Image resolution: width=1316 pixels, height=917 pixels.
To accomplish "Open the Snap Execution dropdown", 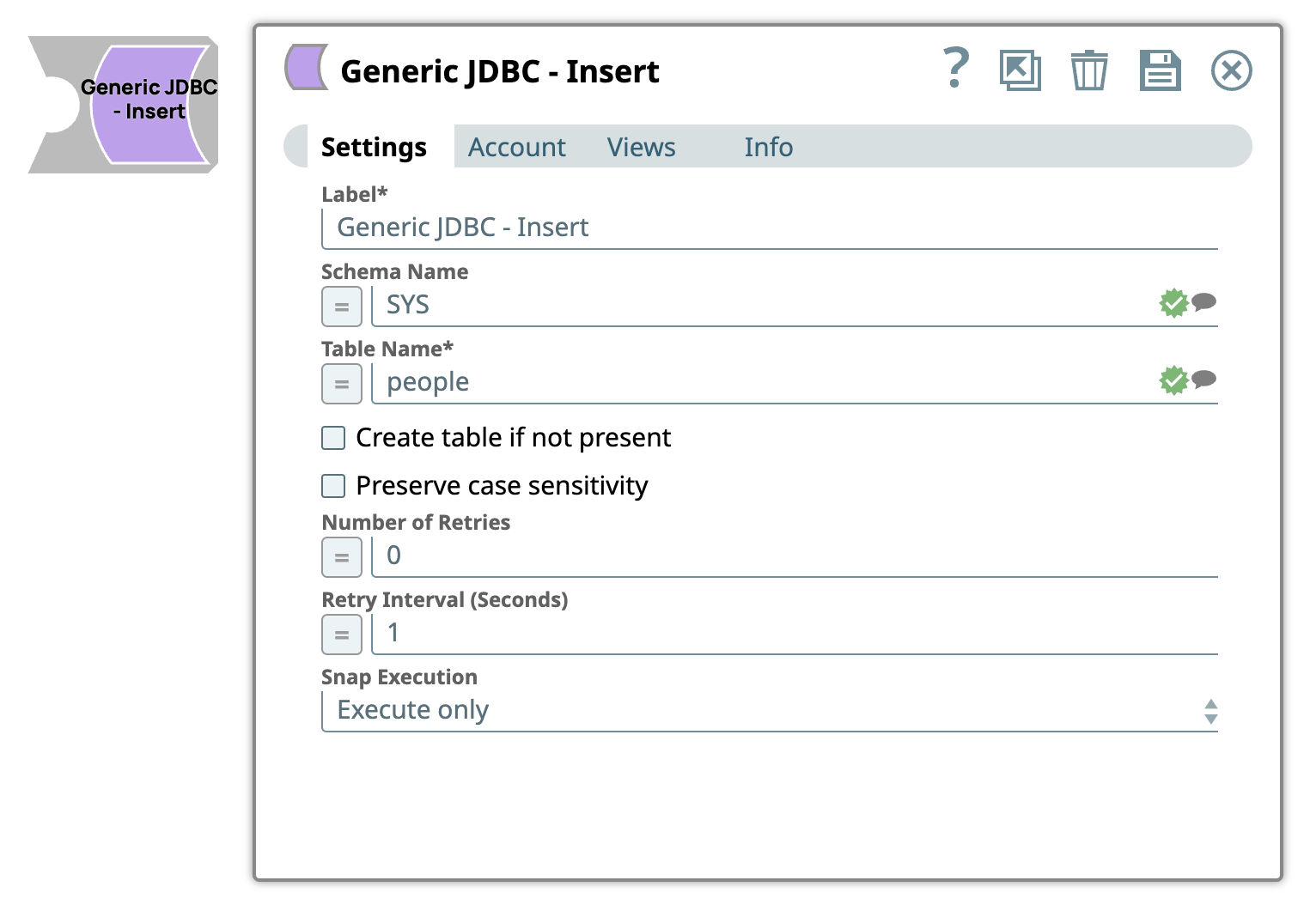I will click(769, 711).
